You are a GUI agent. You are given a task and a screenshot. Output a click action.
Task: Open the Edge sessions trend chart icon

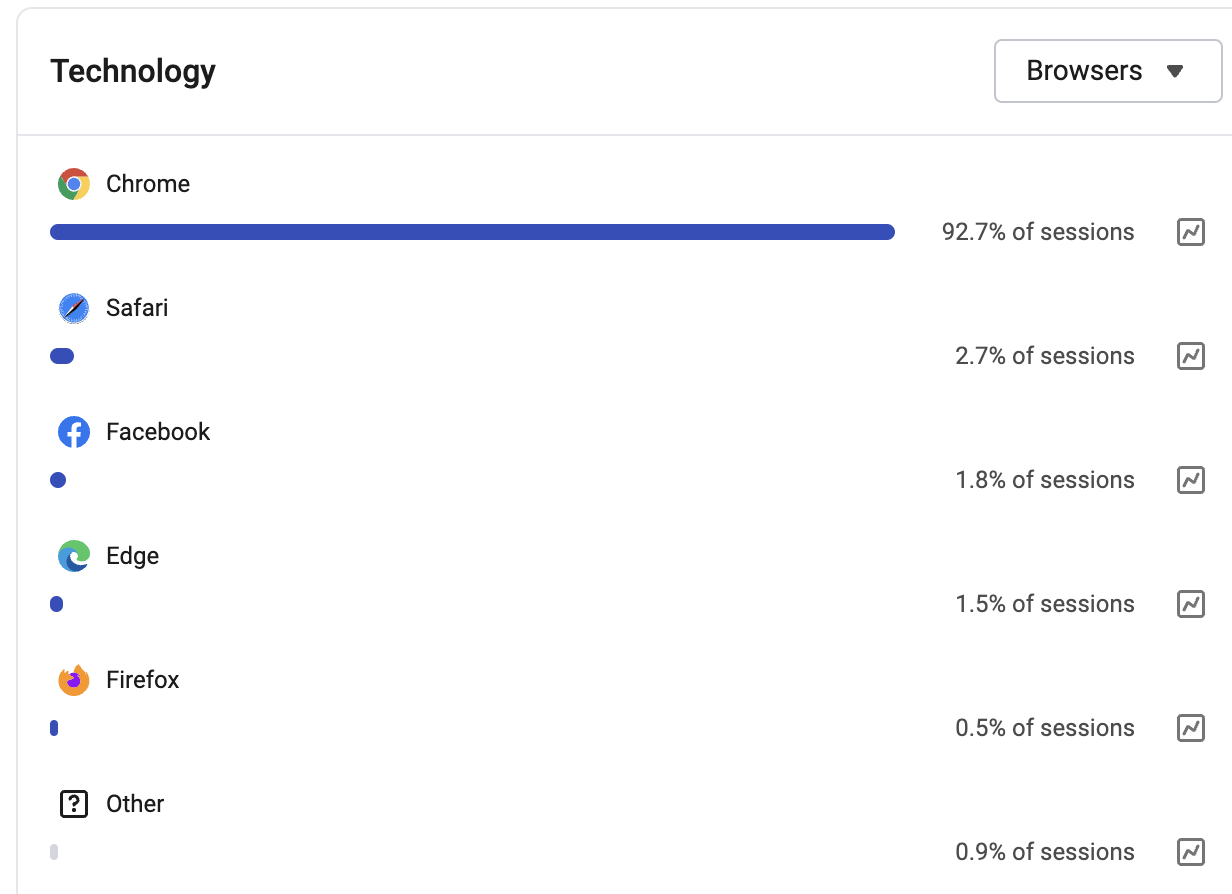pos(1190,604)
